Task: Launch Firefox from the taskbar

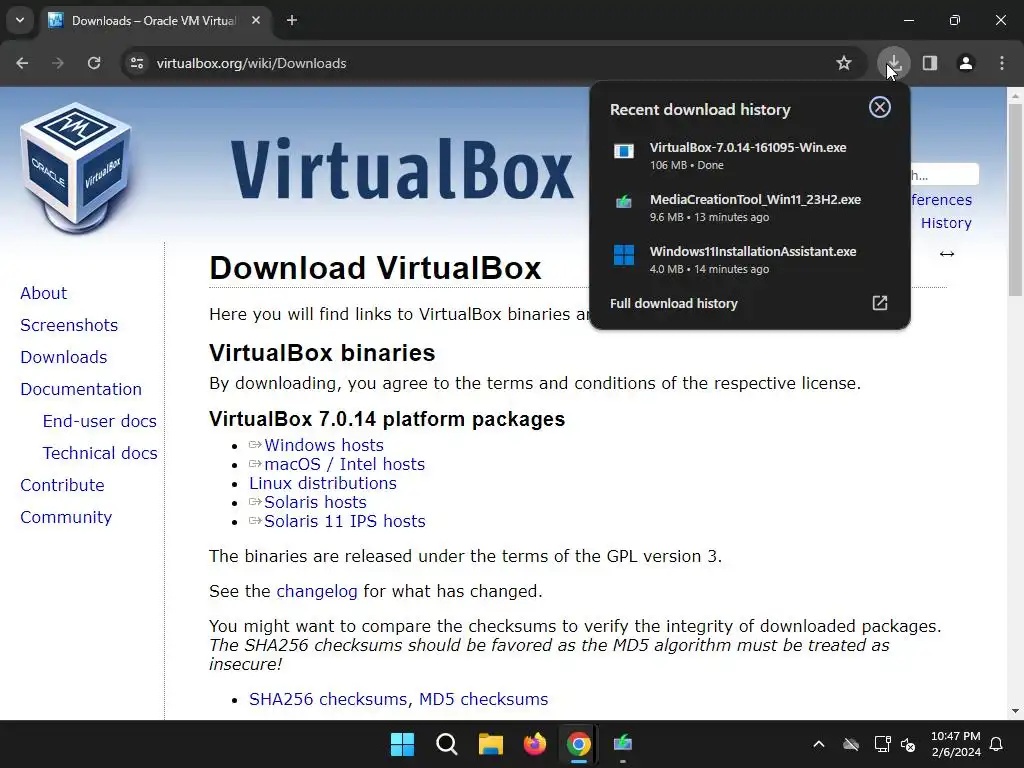Action: coord(534,744)
